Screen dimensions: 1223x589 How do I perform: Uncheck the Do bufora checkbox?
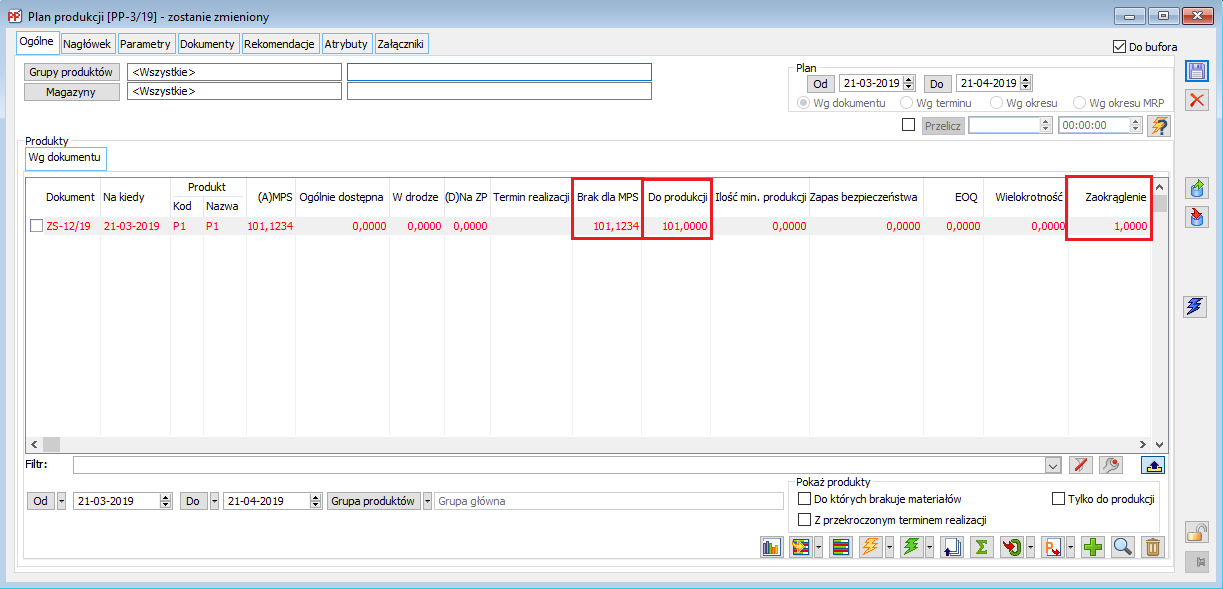coord(1119,47)
